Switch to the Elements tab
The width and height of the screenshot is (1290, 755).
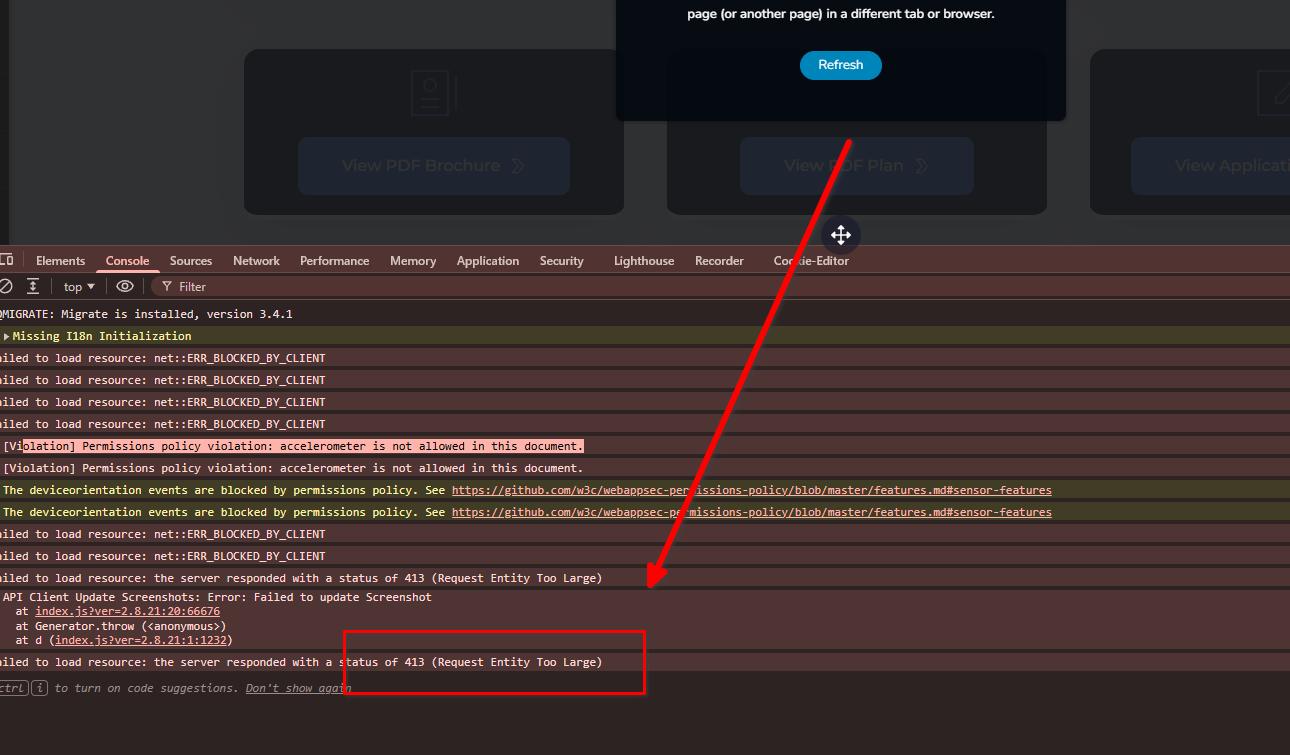tap(61, 260)
